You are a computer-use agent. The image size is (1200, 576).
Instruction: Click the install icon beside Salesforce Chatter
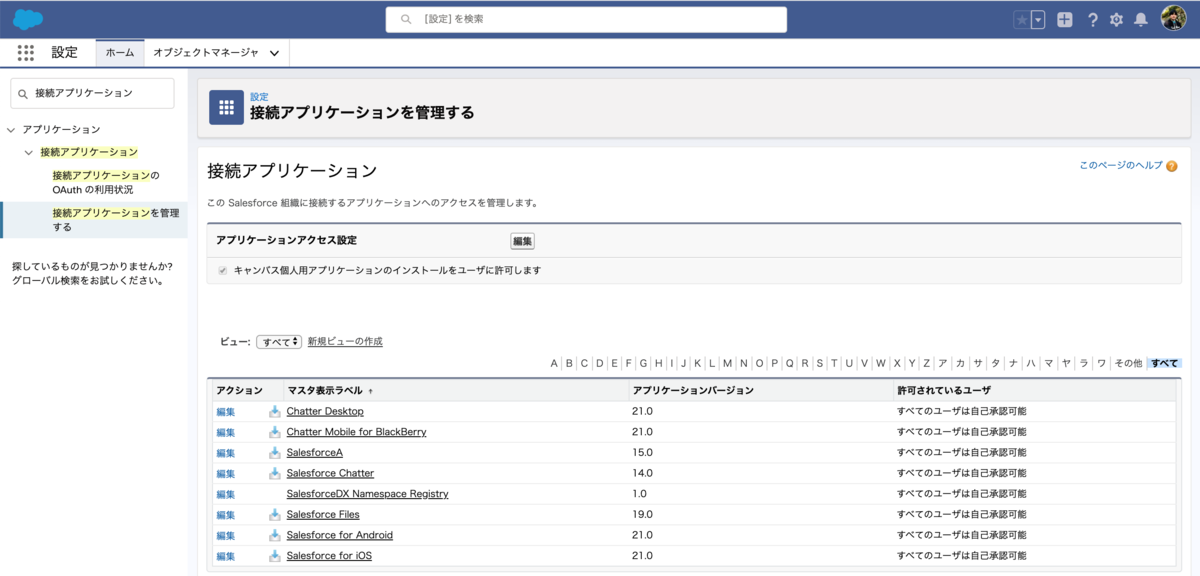pos(275,473)
